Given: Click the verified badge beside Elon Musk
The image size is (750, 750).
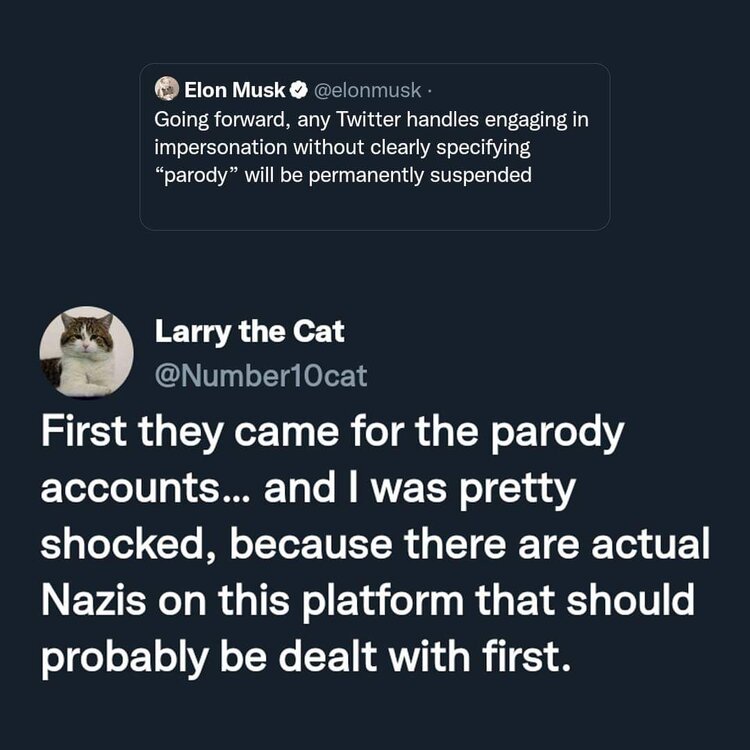Looking at the screenshot, I should point(298,90).
